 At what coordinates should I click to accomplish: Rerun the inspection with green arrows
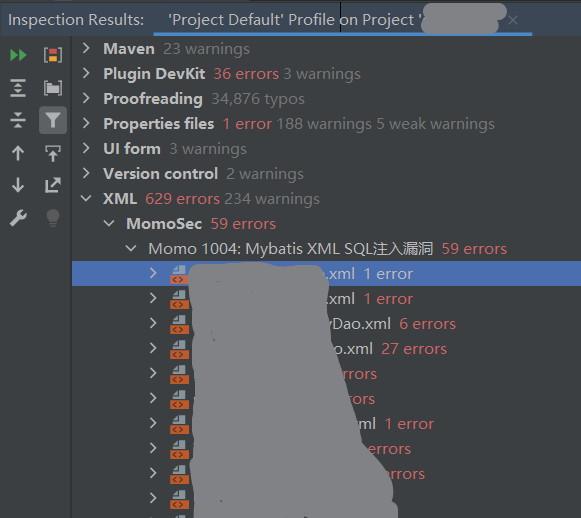(x=18, y=55)
